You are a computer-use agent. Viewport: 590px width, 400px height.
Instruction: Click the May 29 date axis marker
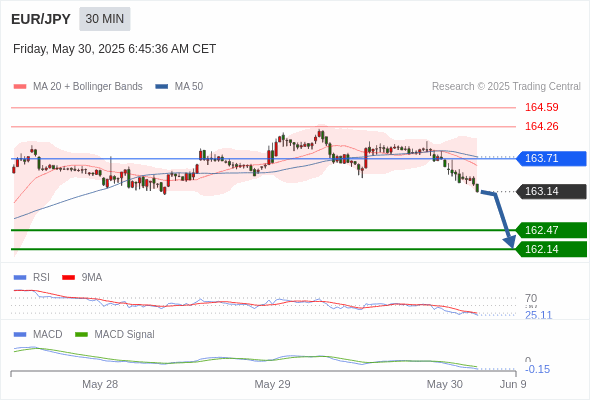(x=272, y=384)
